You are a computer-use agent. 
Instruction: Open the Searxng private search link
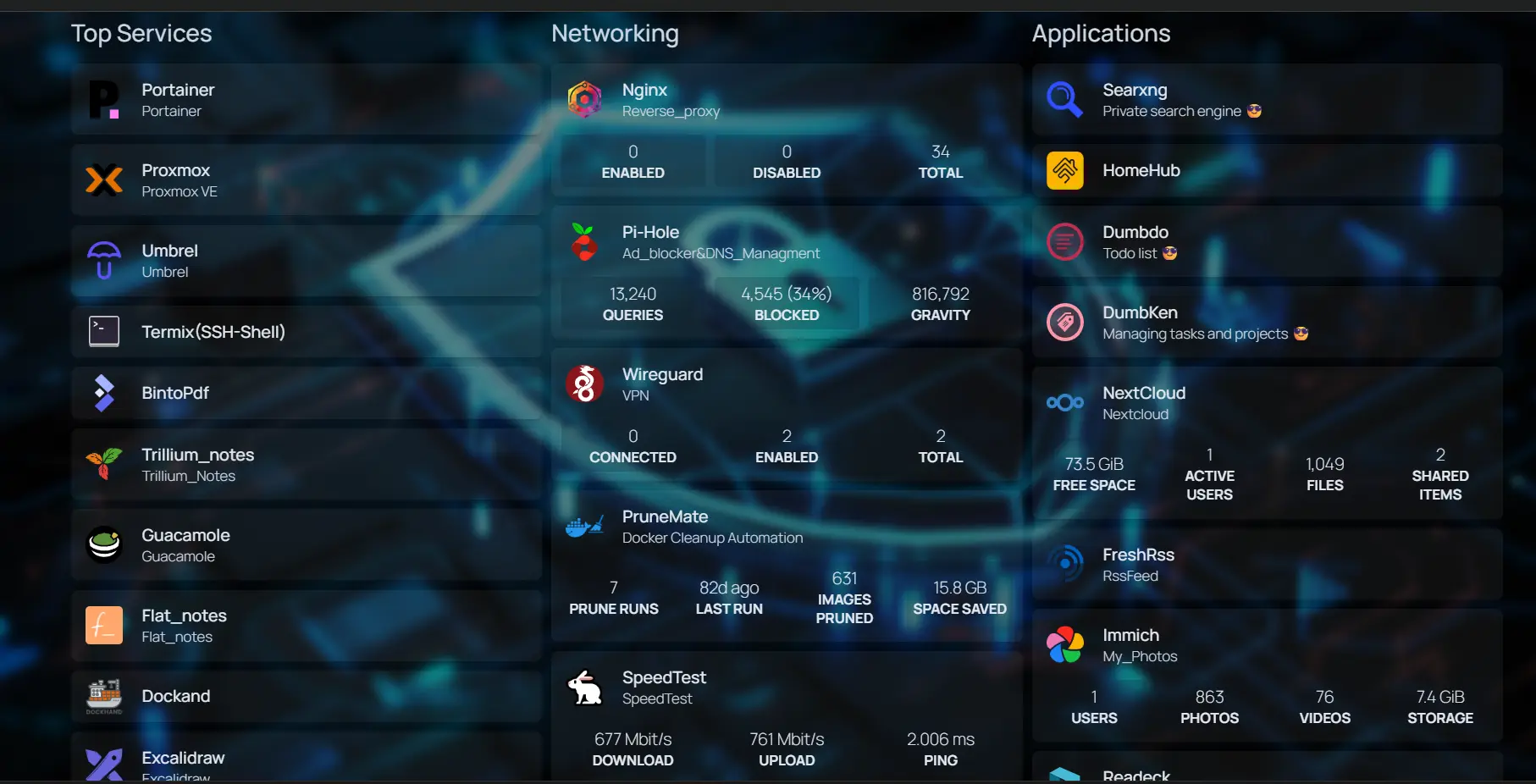1267,100
